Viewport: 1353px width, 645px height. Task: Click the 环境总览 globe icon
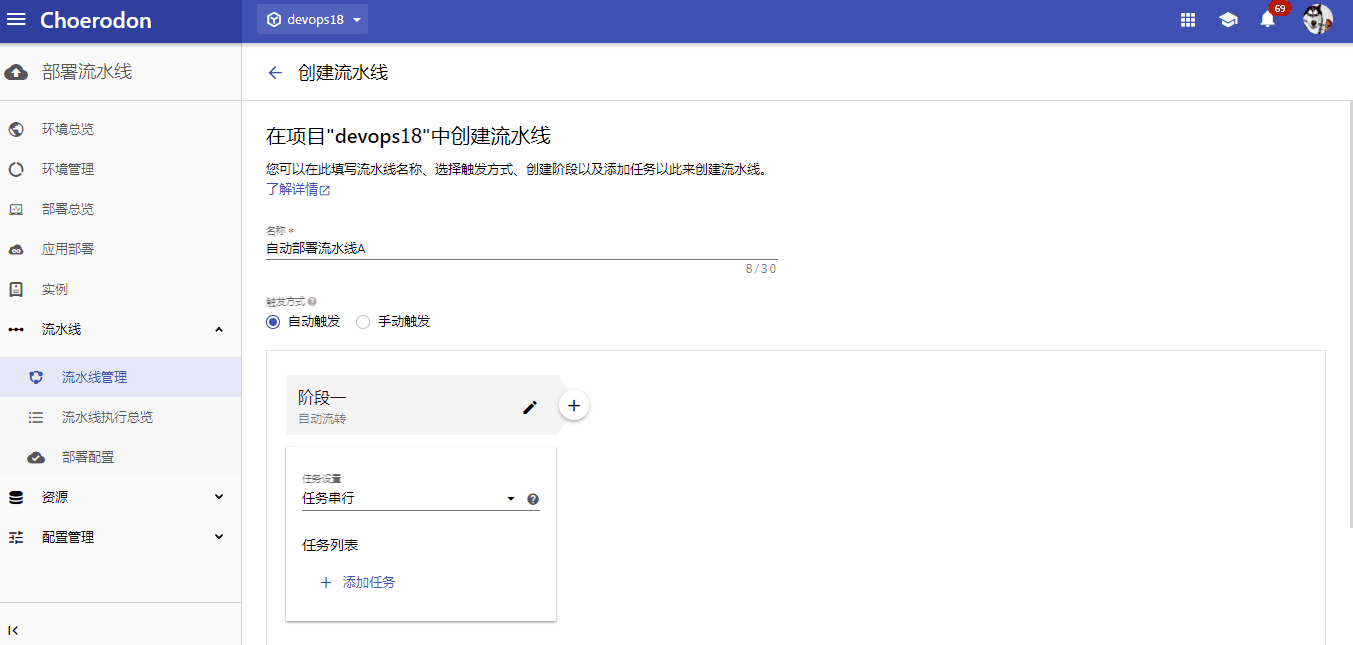[x=16, y=129]
